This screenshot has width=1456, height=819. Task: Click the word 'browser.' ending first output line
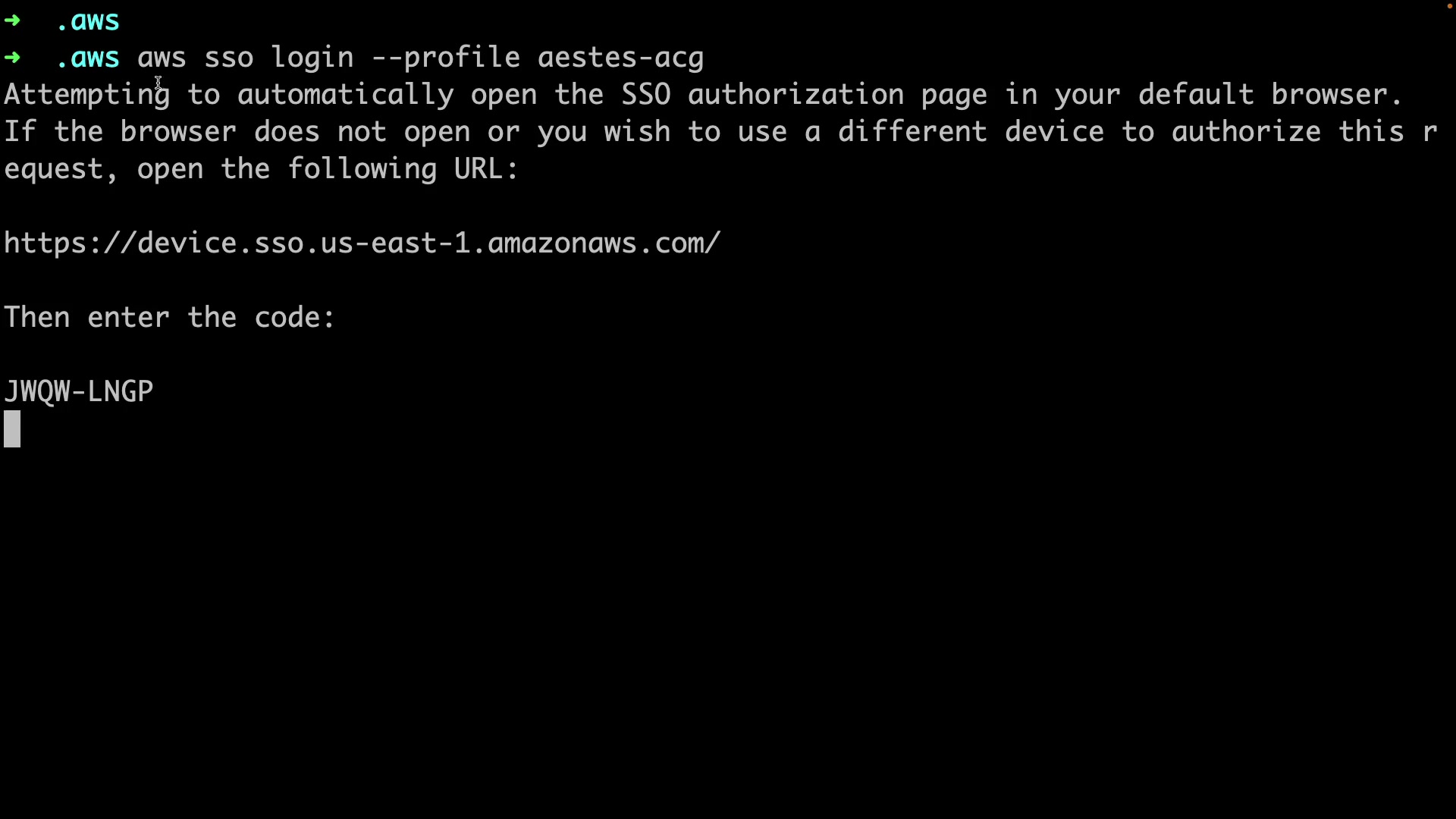(x=1337, y=95)
